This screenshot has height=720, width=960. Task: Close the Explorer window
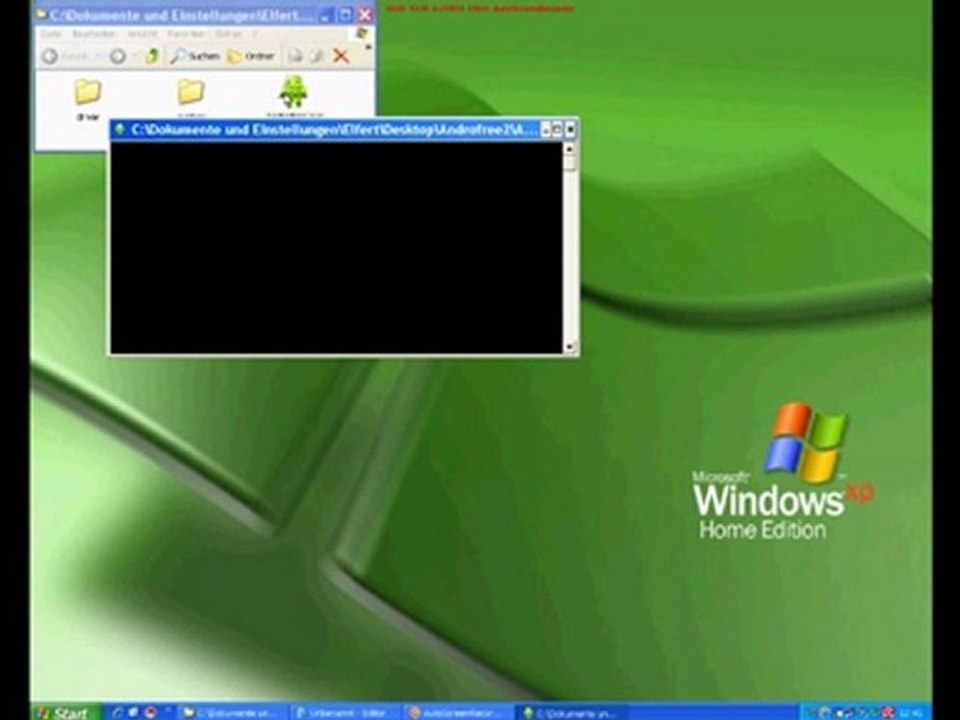point(365,15)
